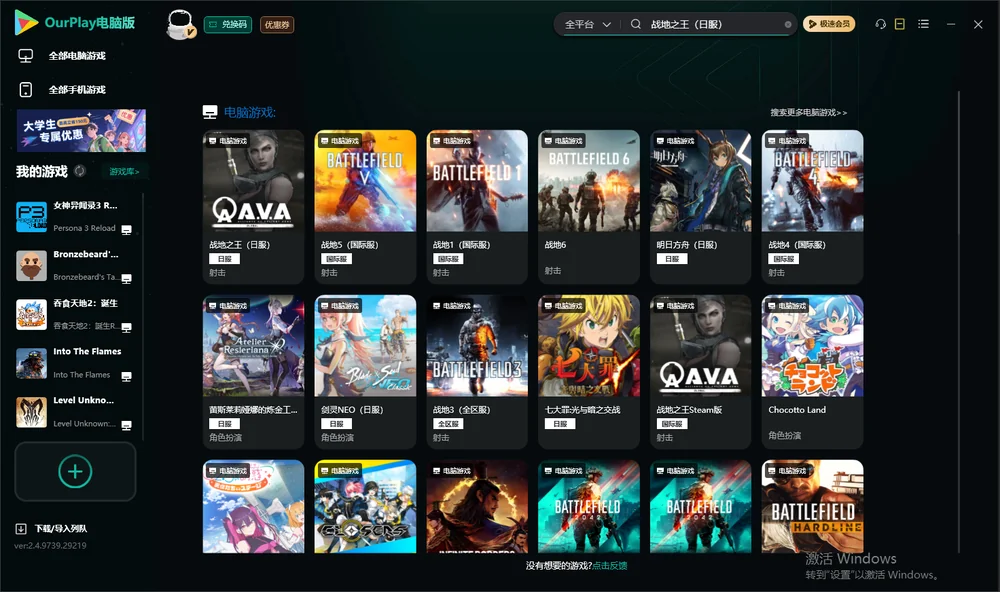Click the phone icon beside 全部手机游戏
1000x592 pixels.
coord(26,90)
